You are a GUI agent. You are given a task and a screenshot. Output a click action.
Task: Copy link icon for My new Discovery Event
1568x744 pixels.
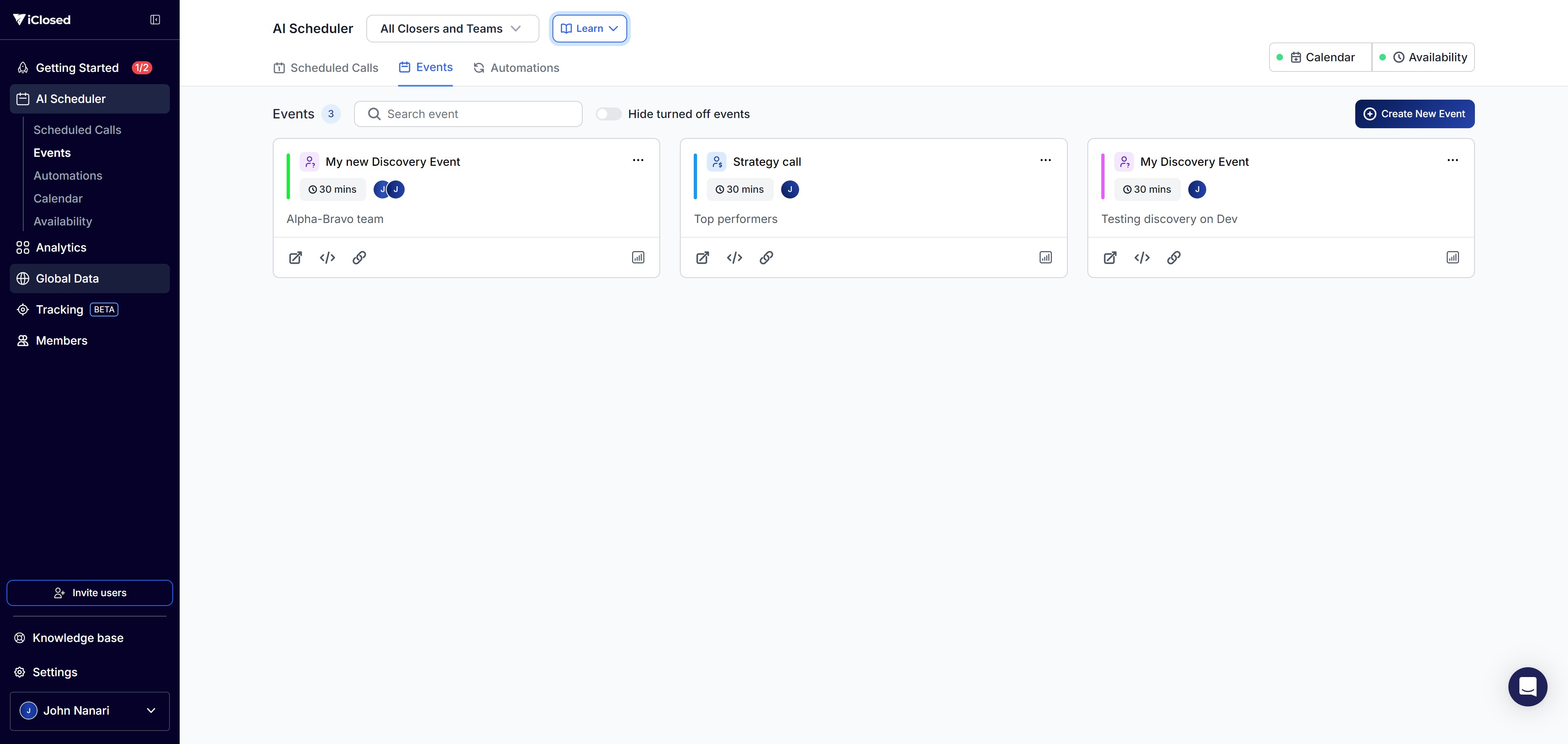click(x=359, y=258)
